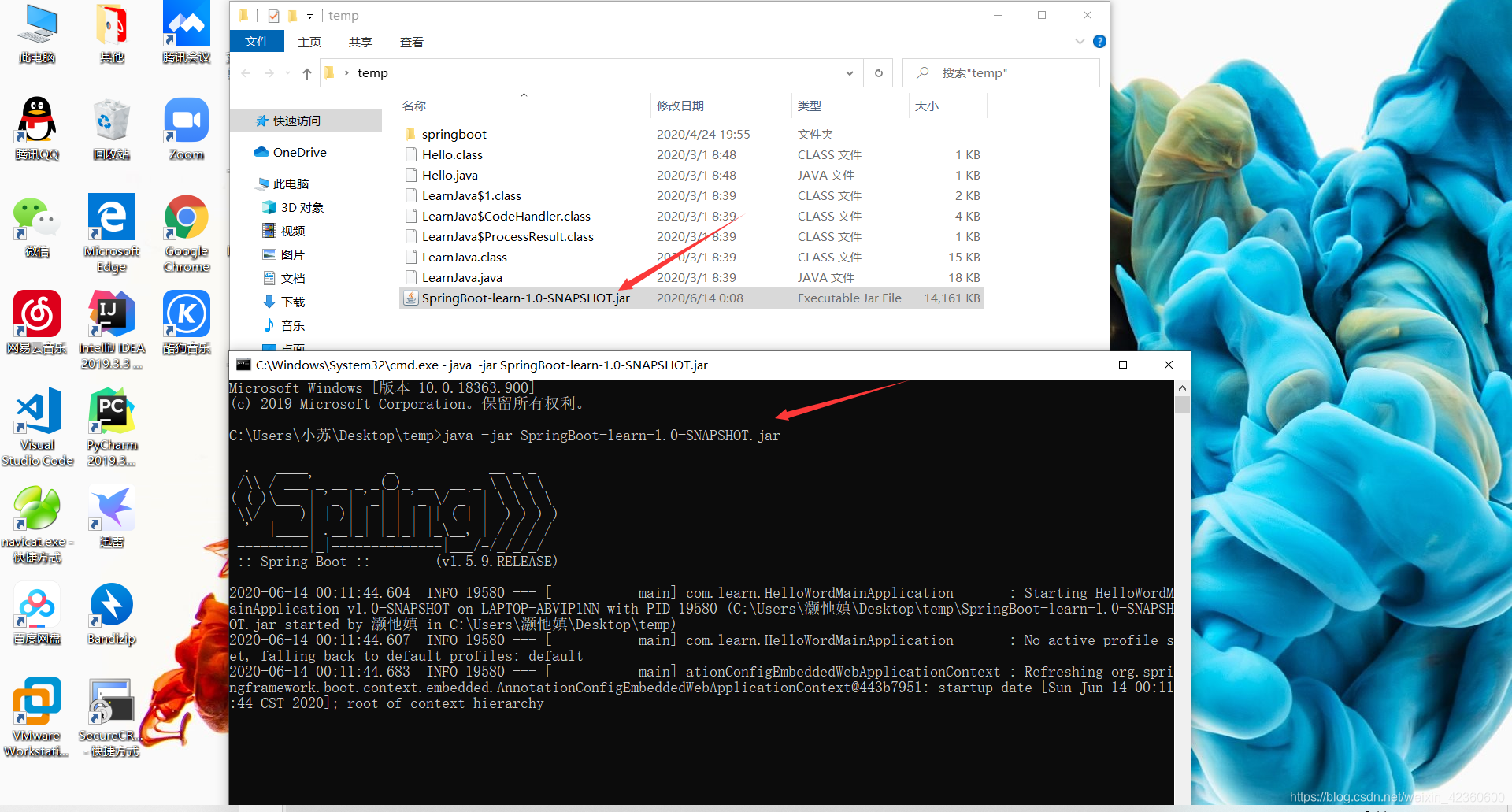Switch to the 查看 ribbon tab
The height and width of the screenshot is (812, 1512).
pyautogui.click(x=412, y=43)
